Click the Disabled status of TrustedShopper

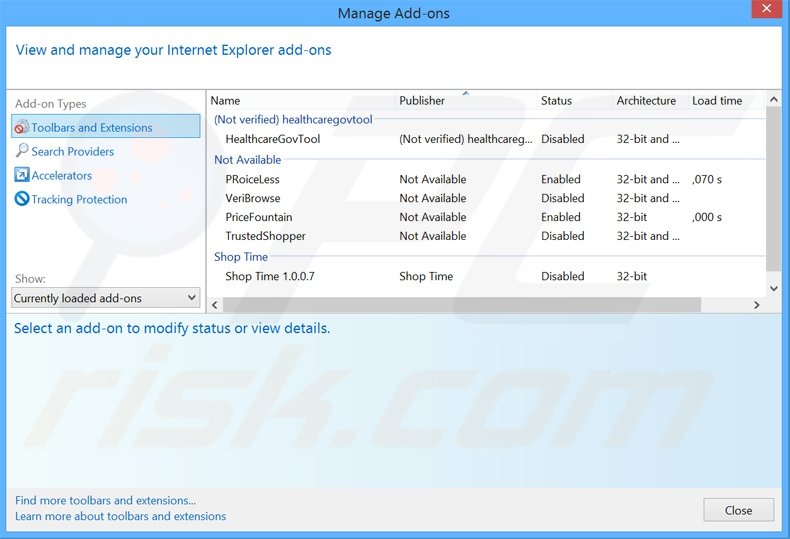pos(563,236)
